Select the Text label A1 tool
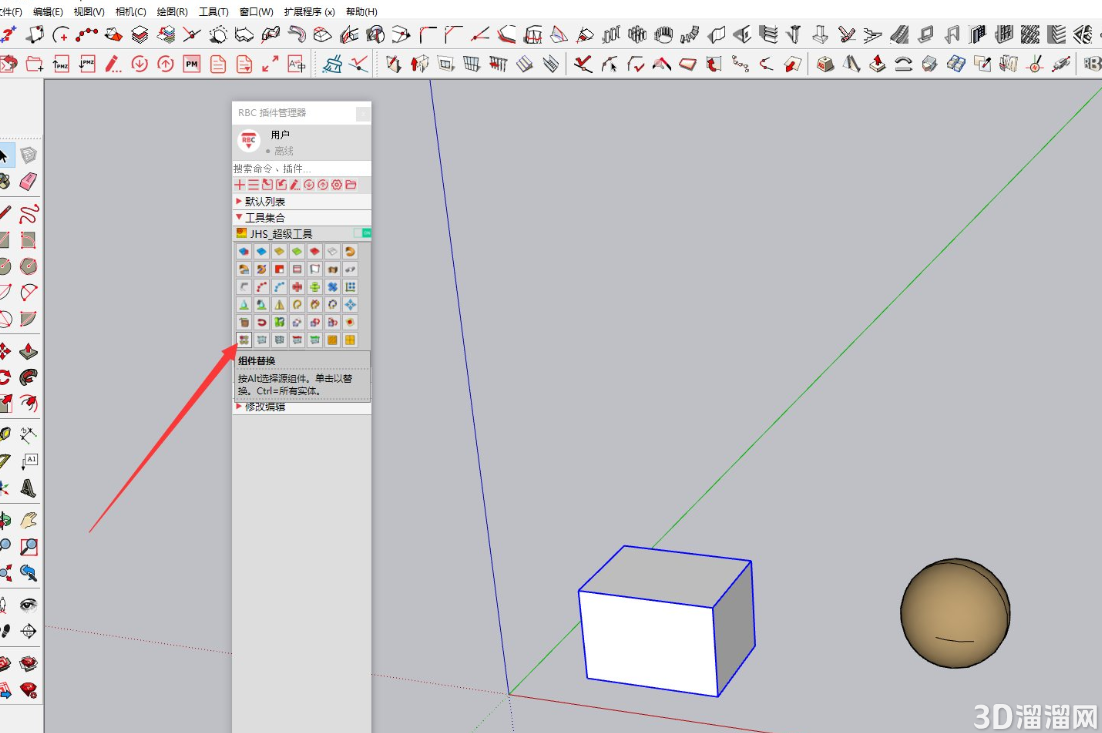 pyautogui.click(x=28, y=461)
